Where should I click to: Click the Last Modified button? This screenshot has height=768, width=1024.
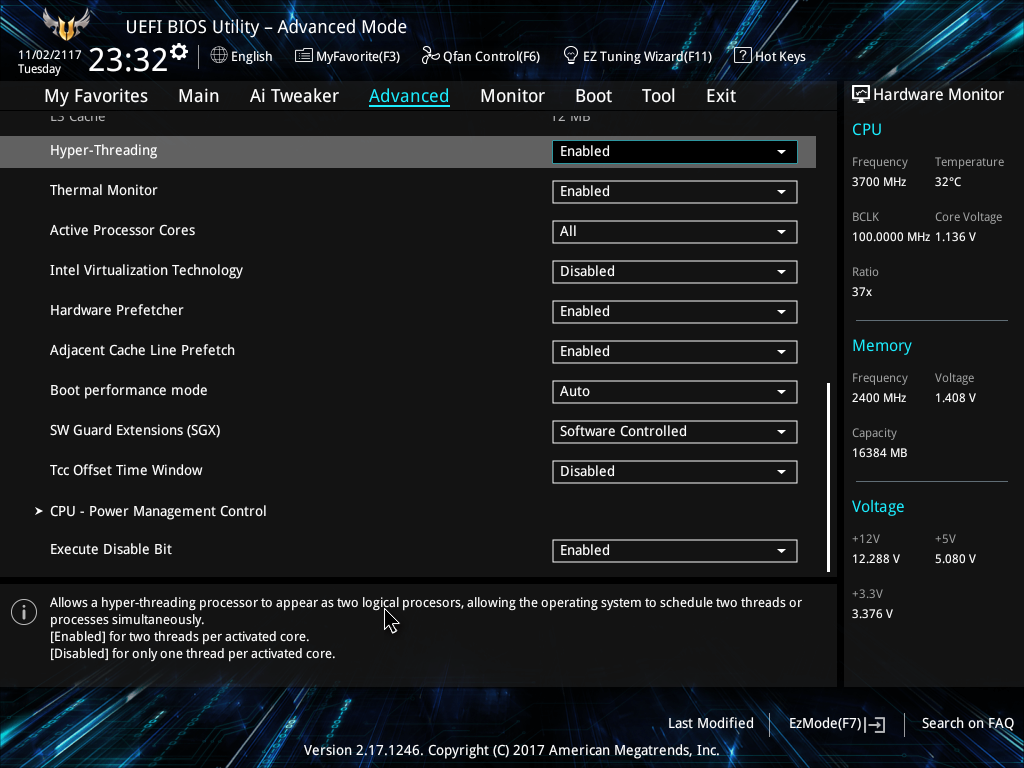(711, 724)
